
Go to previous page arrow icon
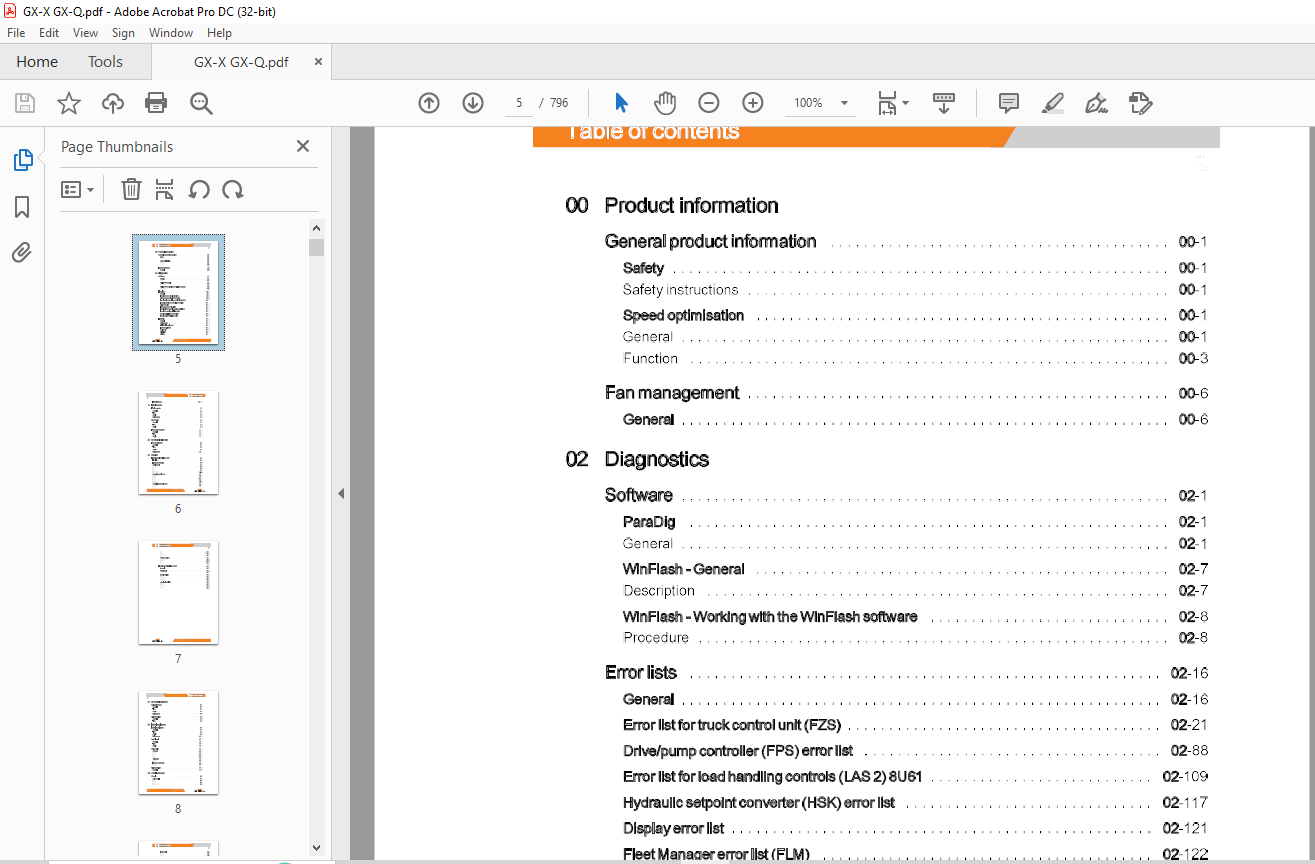(x=429, y=103)
